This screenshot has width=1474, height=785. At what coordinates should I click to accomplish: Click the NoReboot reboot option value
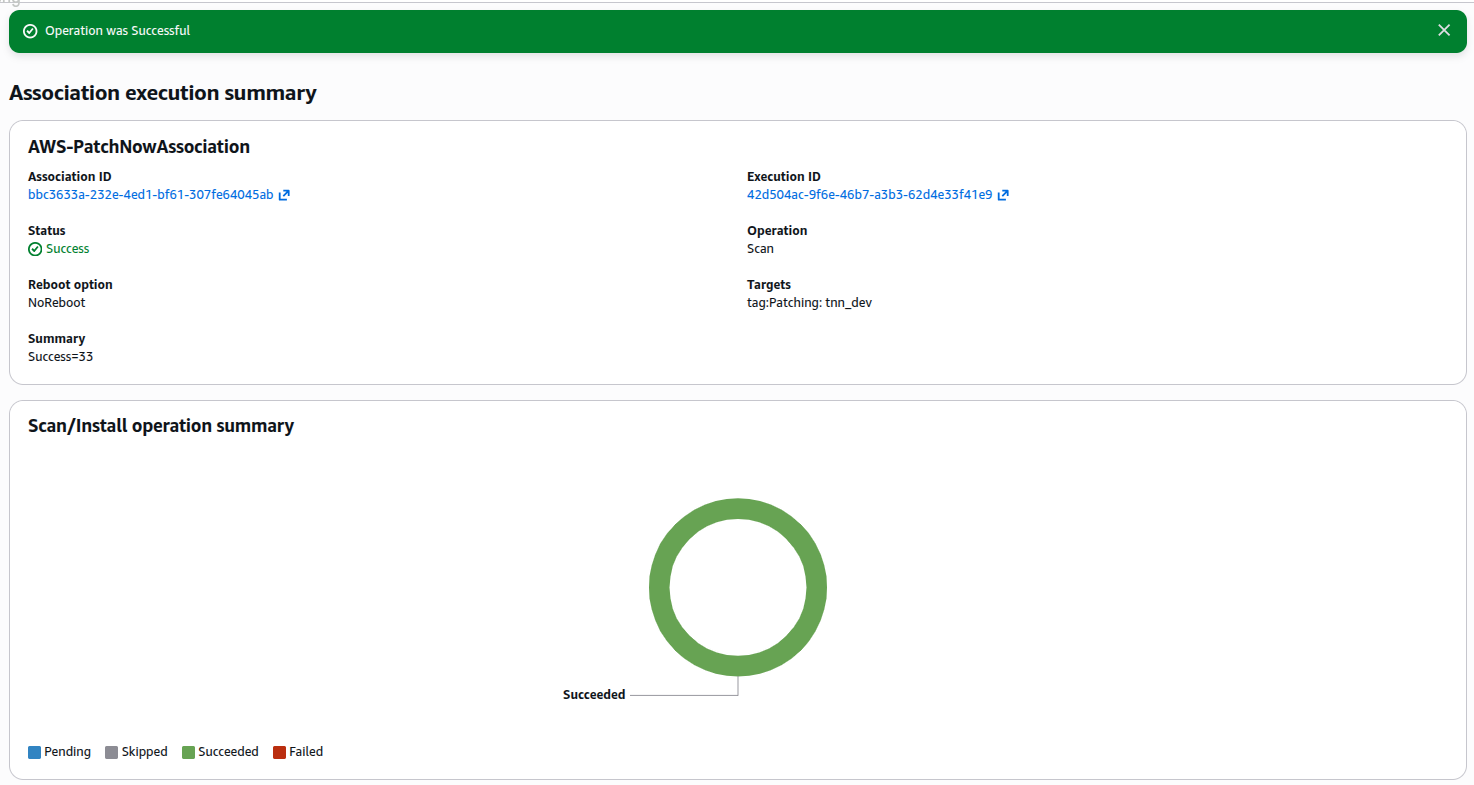pyautogui.click(x=57, y=303)
